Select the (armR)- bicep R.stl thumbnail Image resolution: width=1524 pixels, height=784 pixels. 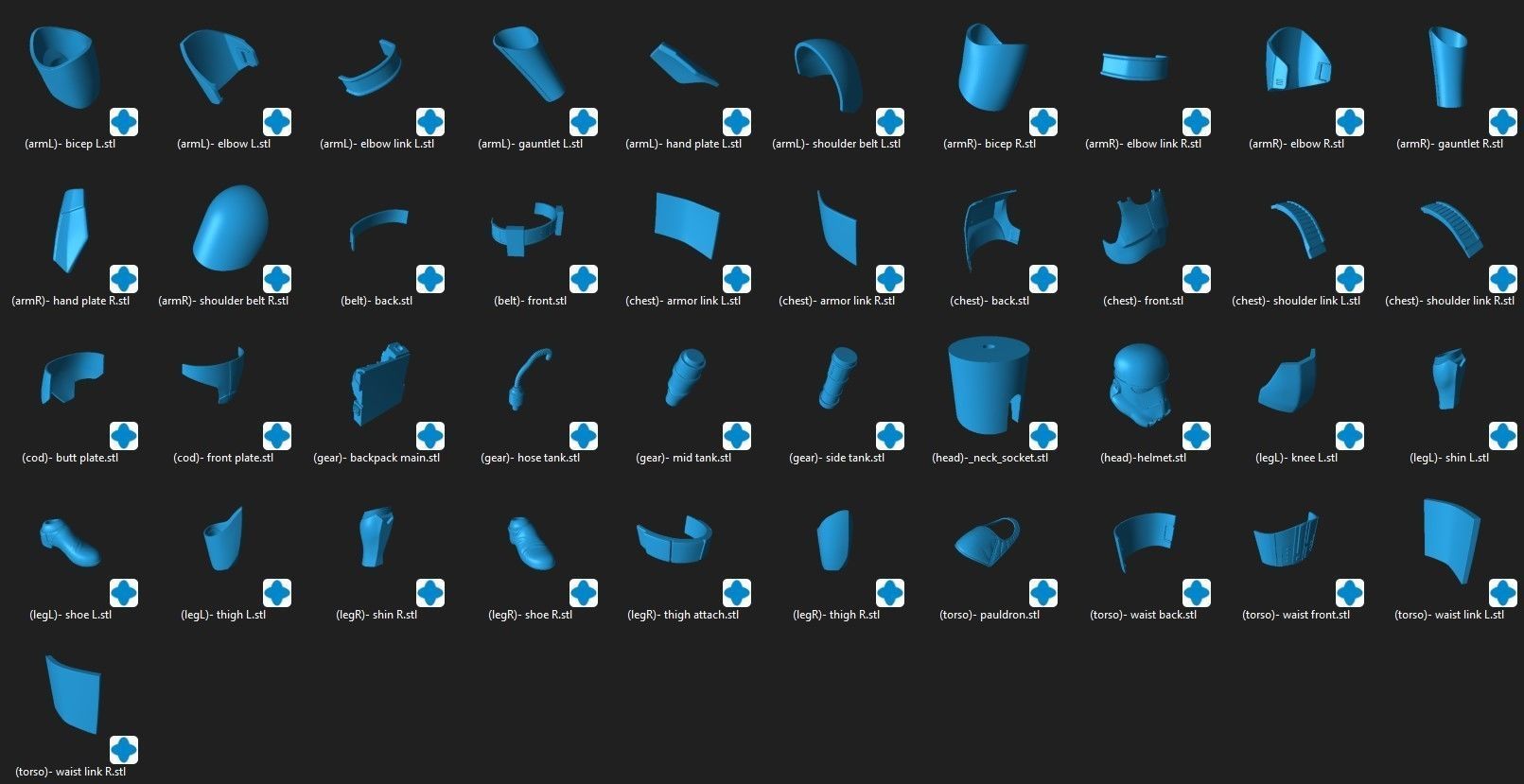point(991,67)
